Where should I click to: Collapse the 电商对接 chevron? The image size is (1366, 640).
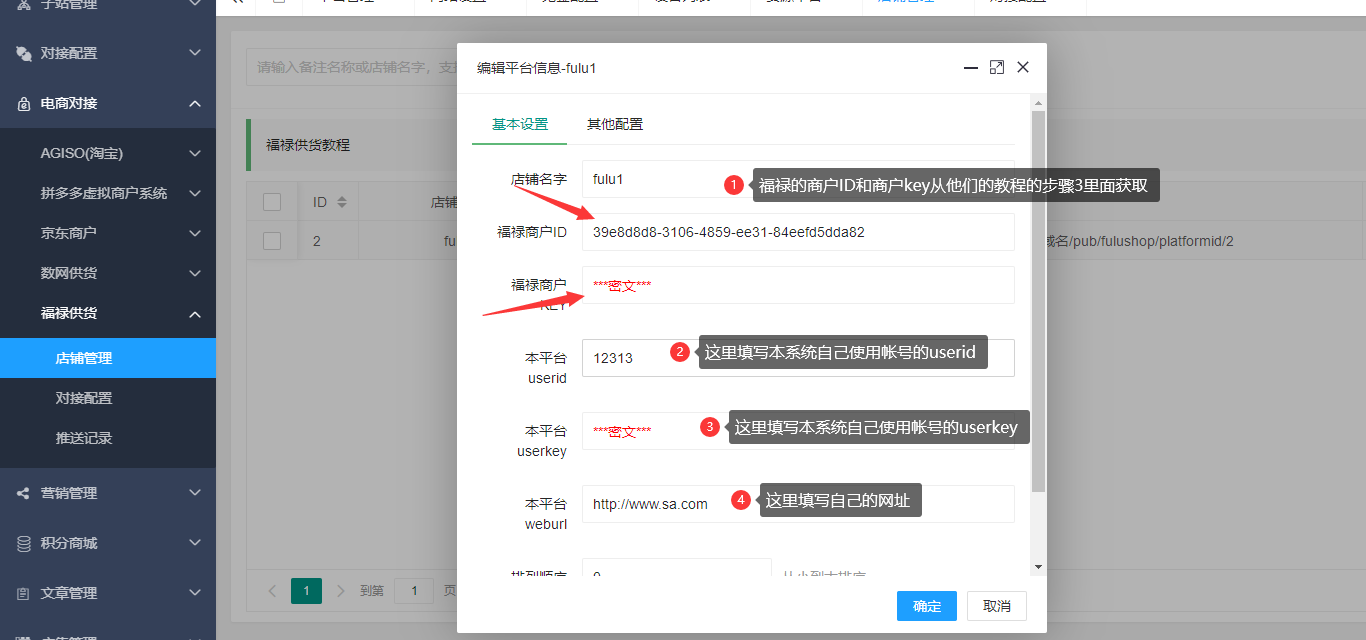point(195,103)
